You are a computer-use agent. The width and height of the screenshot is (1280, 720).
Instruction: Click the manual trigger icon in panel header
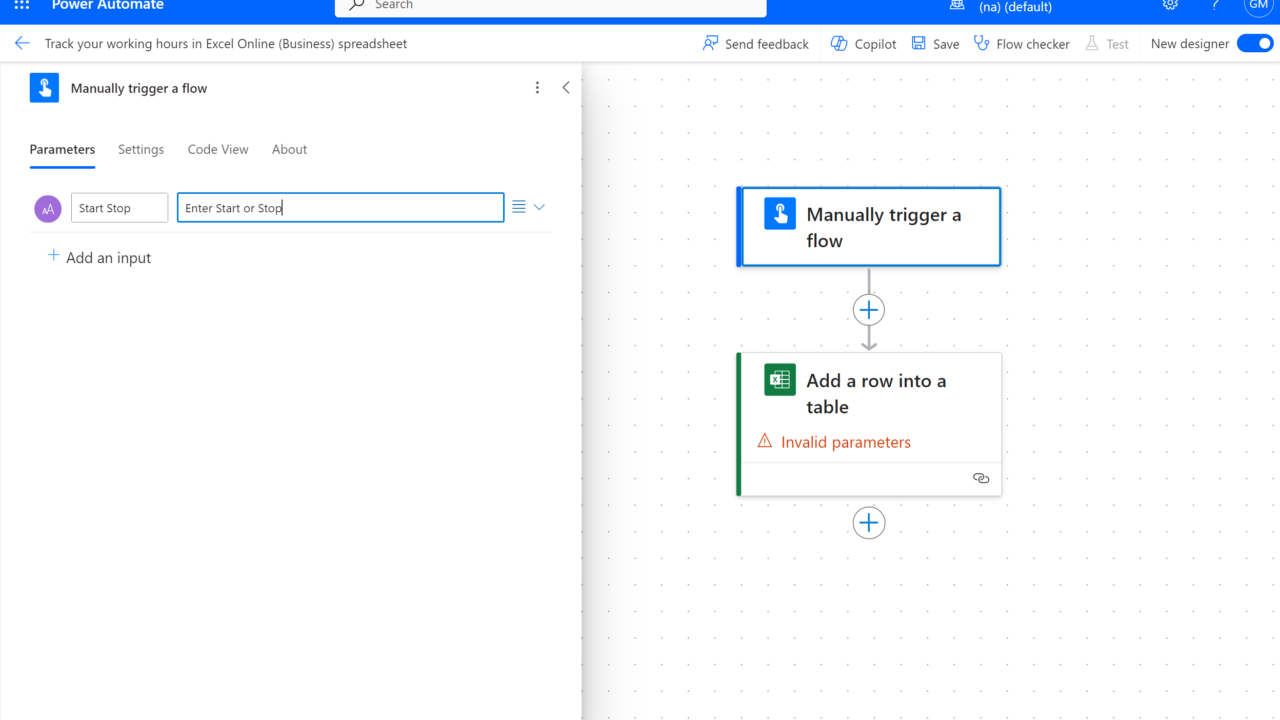44,88
